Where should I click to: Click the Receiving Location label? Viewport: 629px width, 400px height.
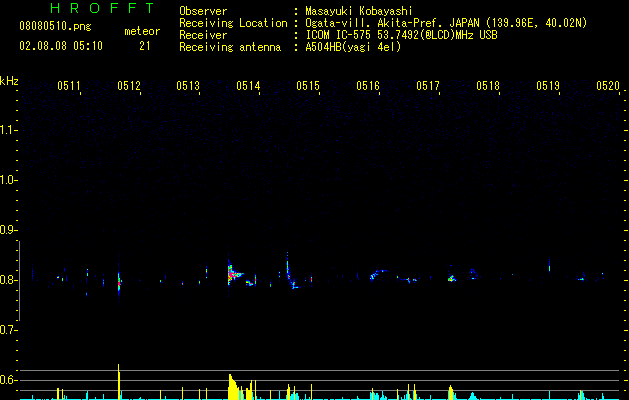click(233, 23)
